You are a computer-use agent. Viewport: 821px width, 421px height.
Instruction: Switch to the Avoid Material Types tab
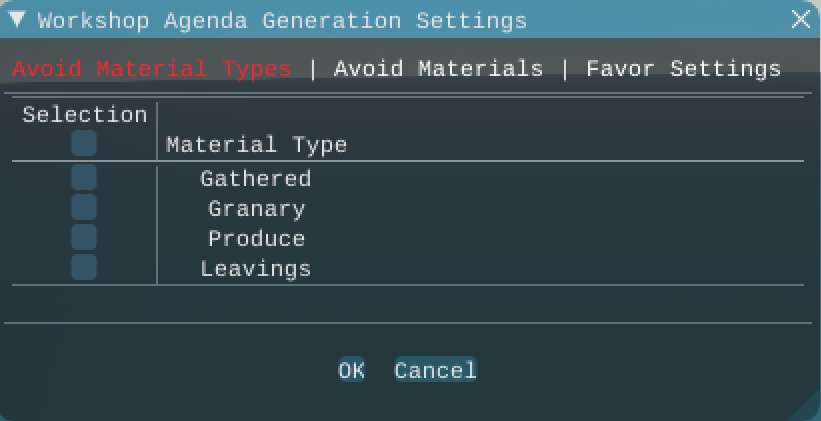point(151,69)
